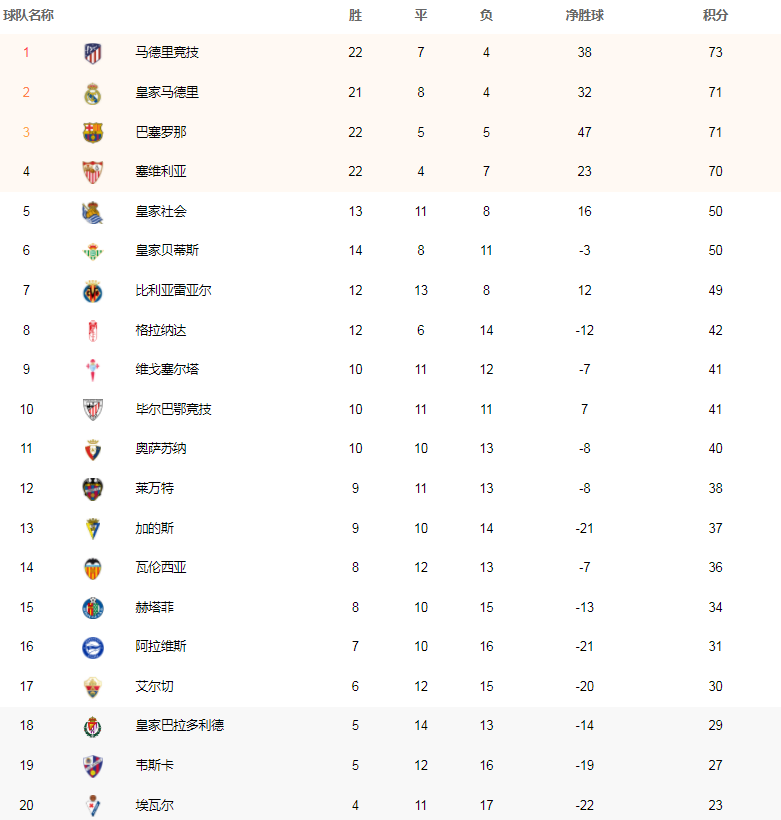Open team link 马德里竞技
Viewport: 781px width, 820px height.
coord(167,52)
